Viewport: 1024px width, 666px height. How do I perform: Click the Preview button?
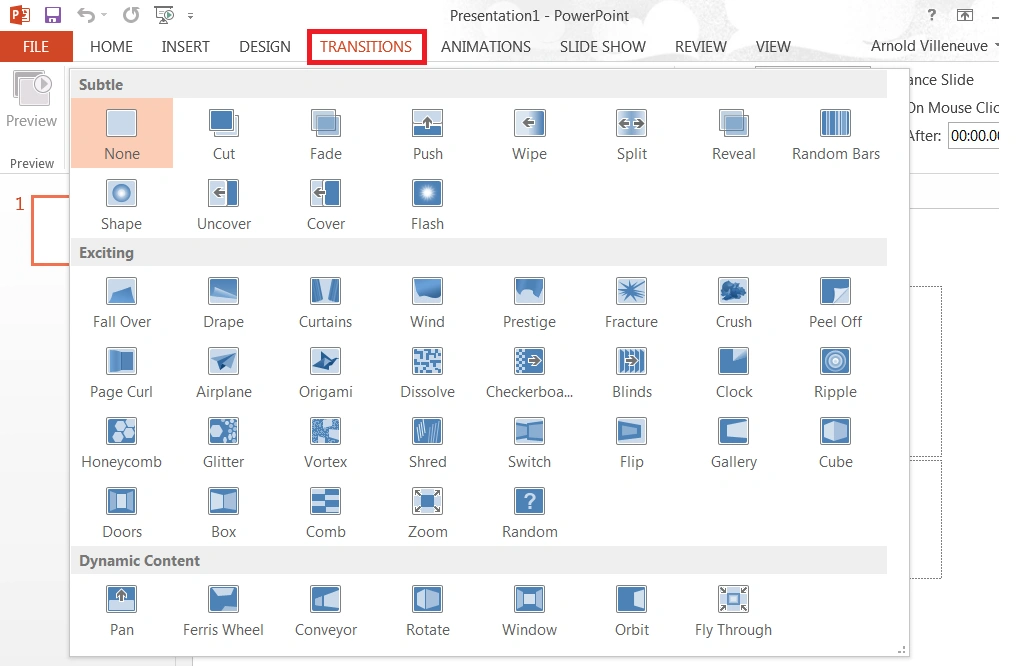[31, 100]
